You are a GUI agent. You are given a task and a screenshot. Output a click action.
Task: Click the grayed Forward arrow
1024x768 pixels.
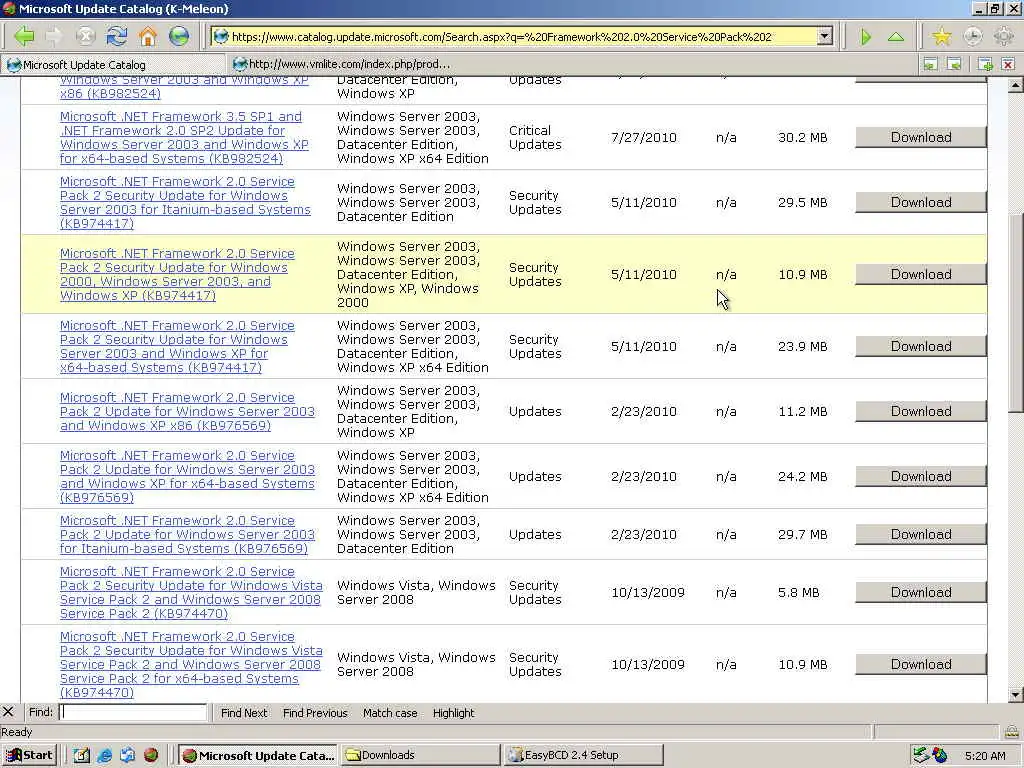(54, 36)
